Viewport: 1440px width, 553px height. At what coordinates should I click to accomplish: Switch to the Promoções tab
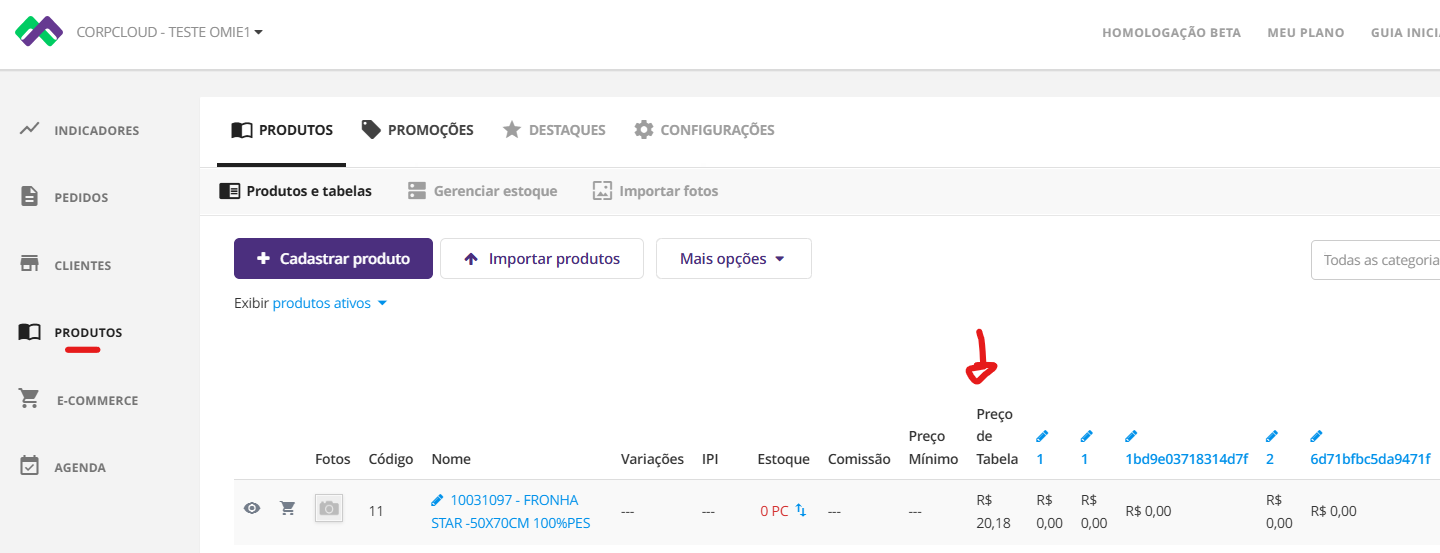click(x=418, y=130)
